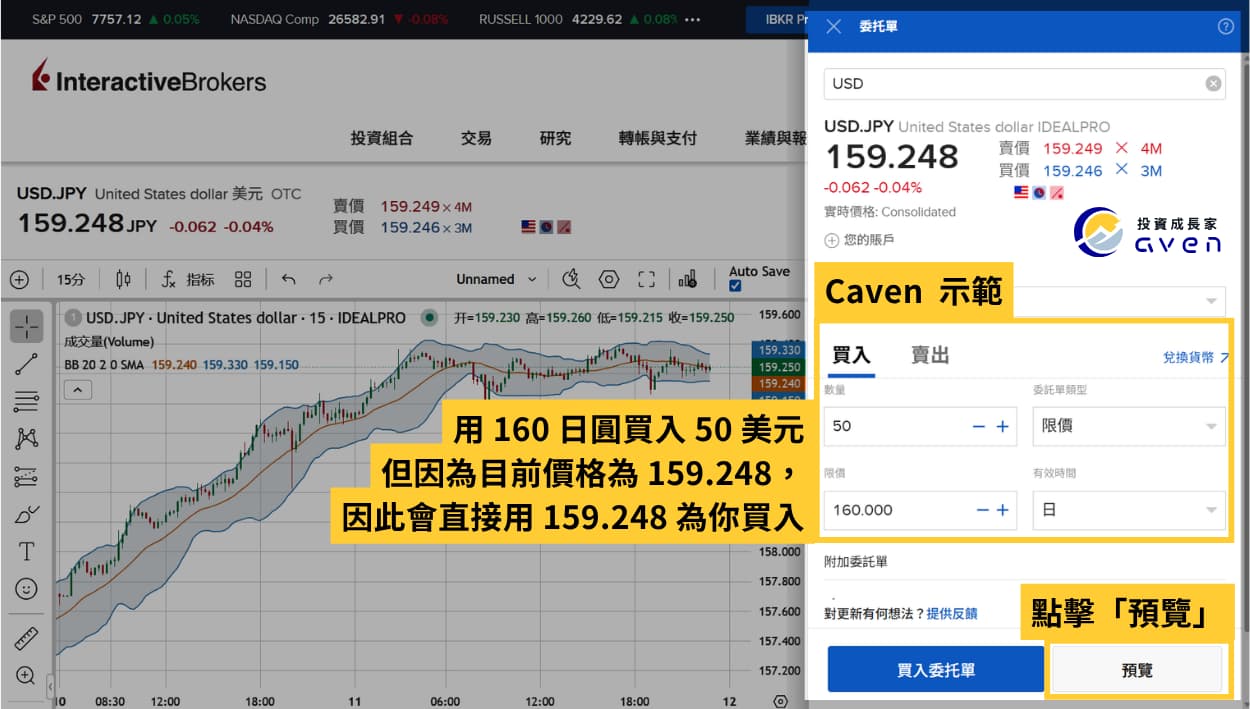Toggle the chart status indicator dot
The height and width of the screenshot is (709, 1250).
coord(429,318)
